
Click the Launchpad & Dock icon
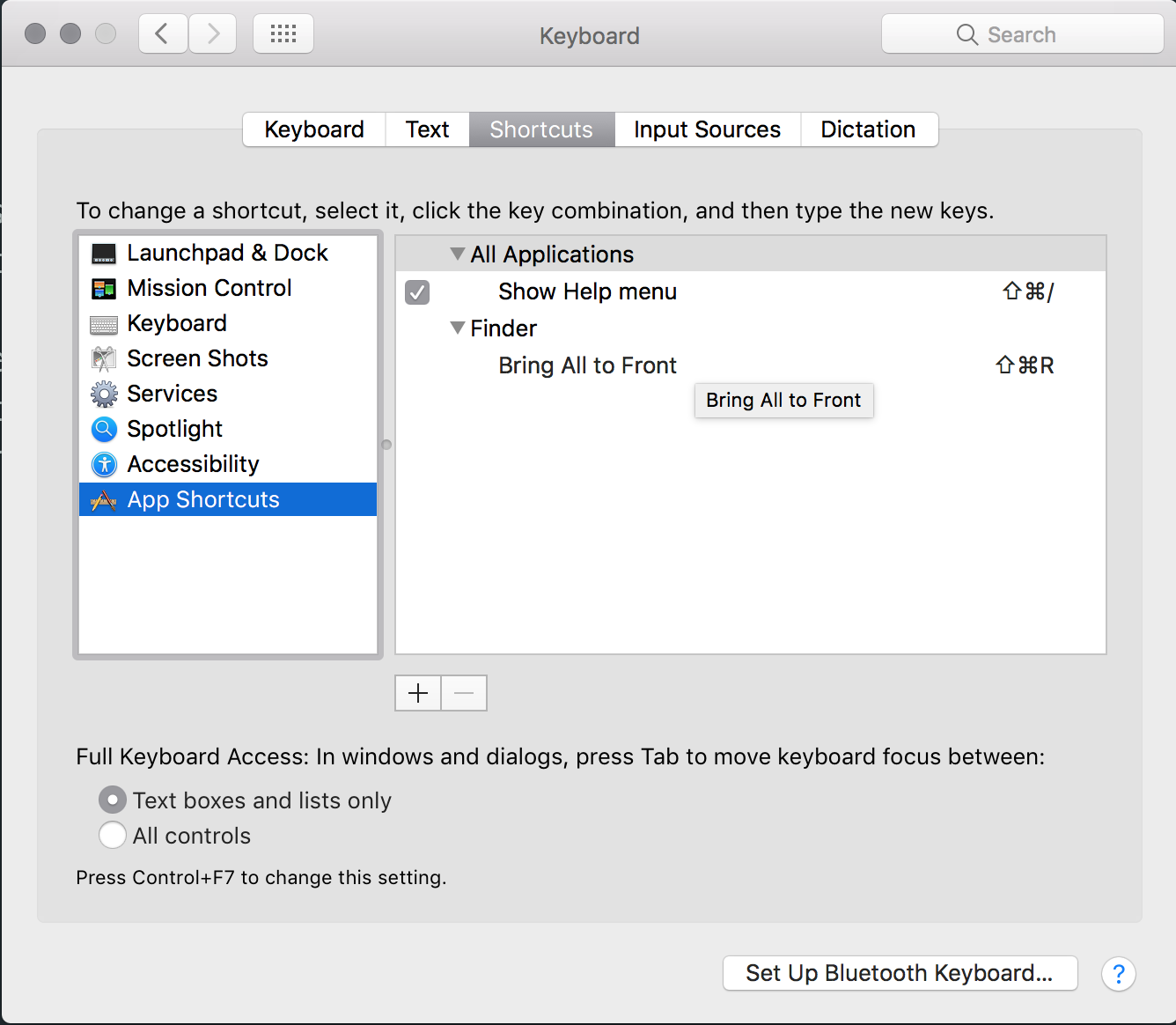tap(104, 254)
